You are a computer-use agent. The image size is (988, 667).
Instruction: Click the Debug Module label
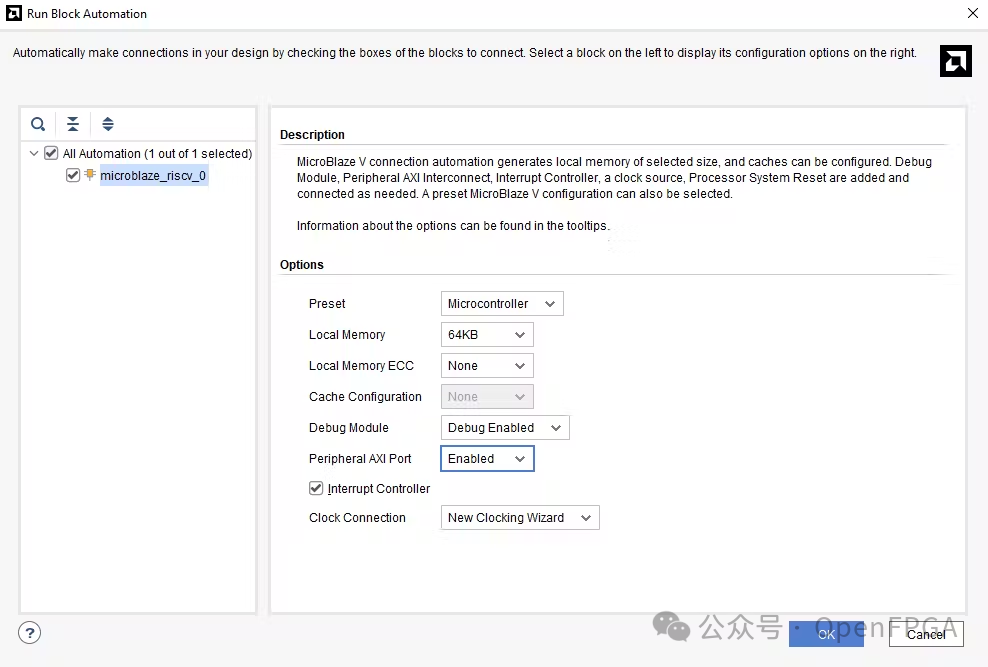(x=348, y=428)
